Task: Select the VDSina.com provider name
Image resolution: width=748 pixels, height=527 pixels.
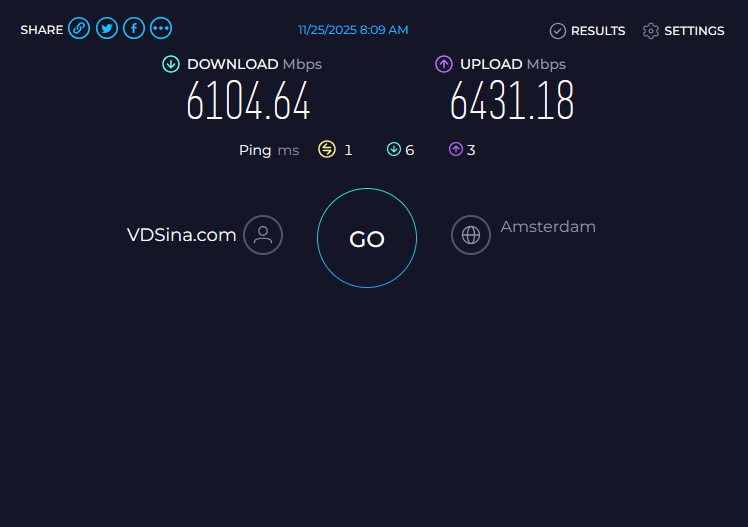Action: click(x=181, y=235)
